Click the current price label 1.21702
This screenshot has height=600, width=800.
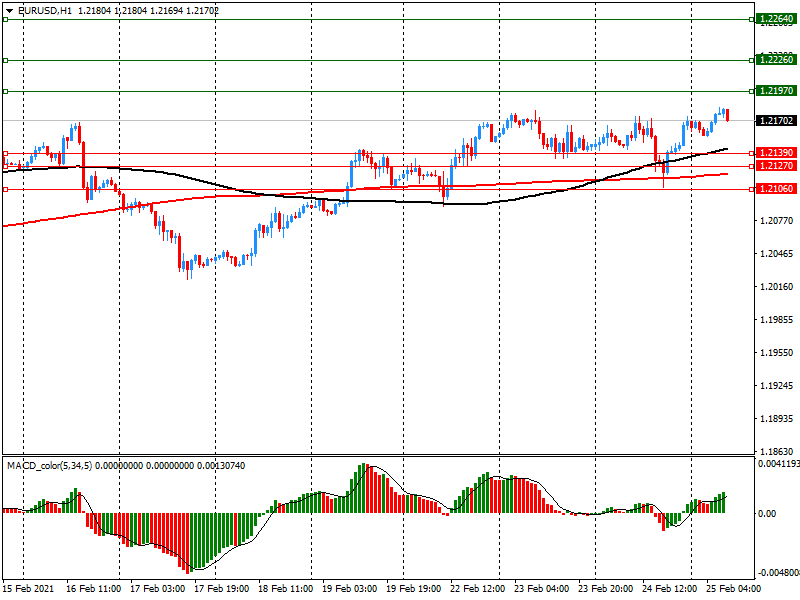tap(776, 121)
